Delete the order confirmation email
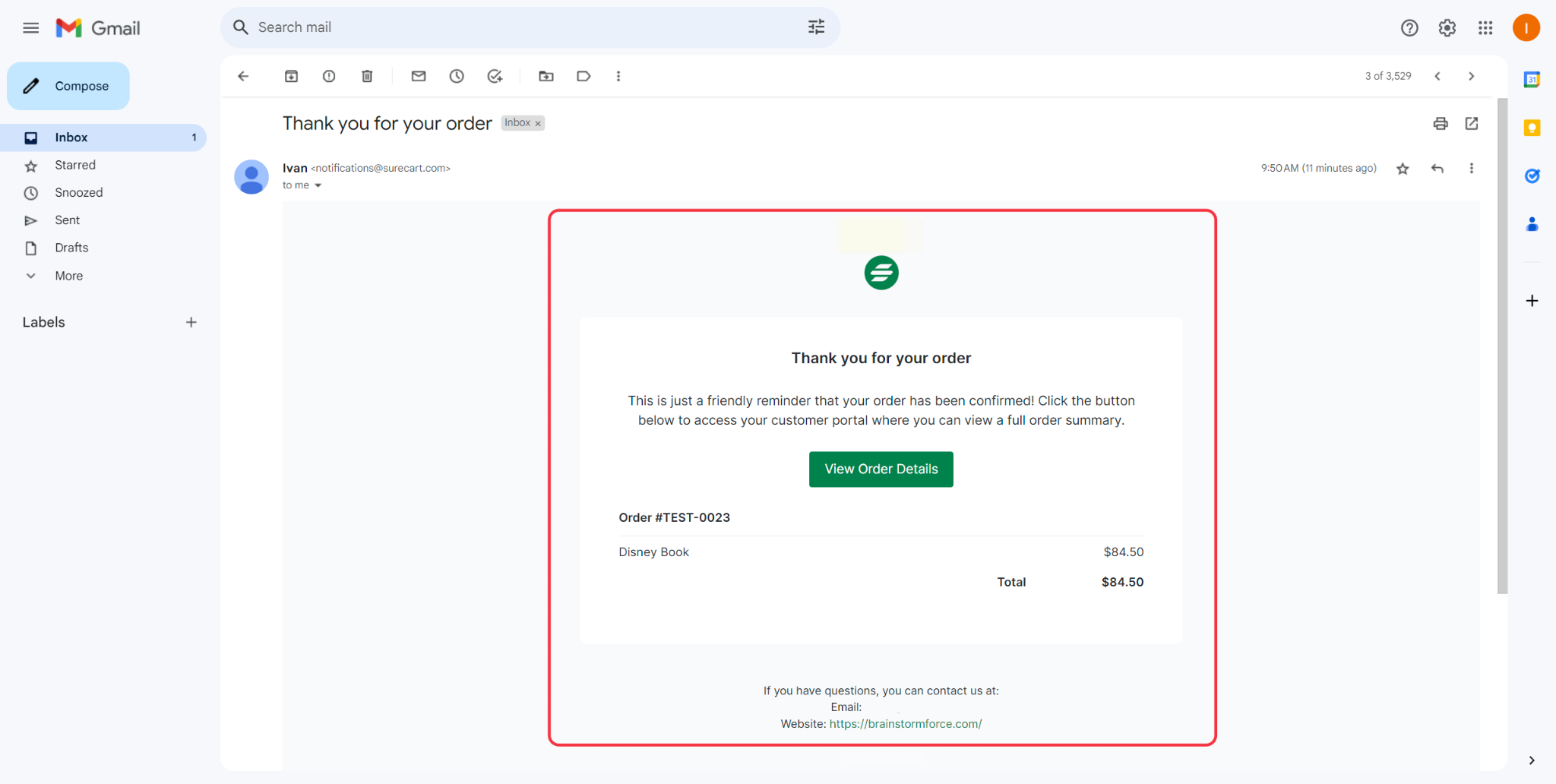The height and width of the screenshot is (784, 1556). pos(367,76)
